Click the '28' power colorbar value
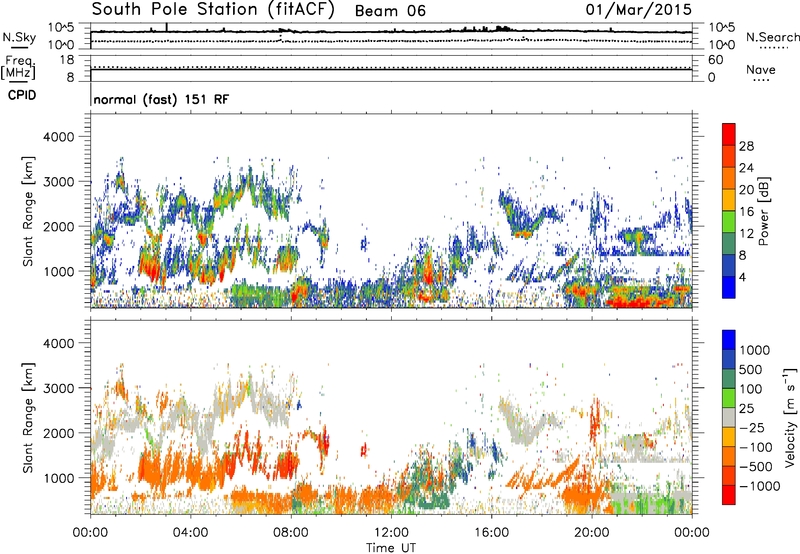Image resolution: width=800 pixels, height=554 pixels. (x=746, y=146)
